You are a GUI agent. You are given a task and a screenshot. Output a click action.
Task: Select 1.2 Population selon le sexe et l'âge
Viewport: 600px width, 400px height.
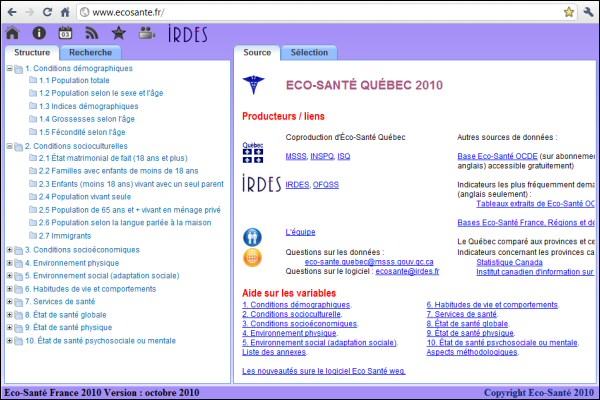[101, 93]
